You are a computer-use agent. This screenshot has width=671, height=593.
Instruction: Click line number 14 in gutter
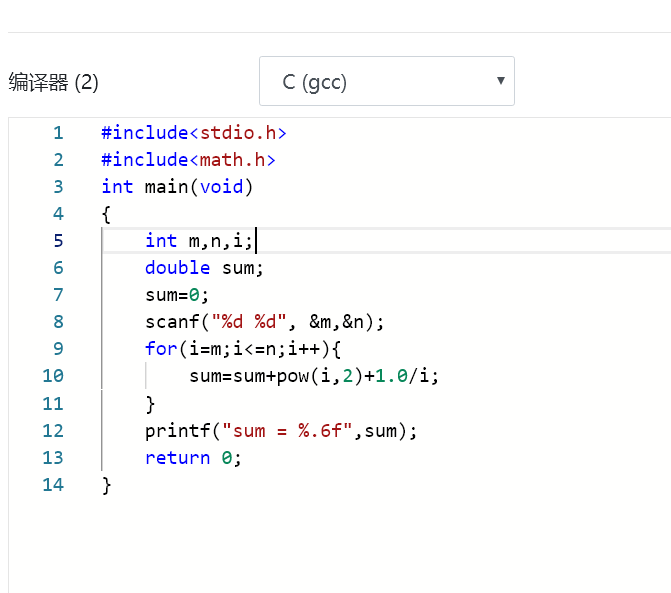coord(53,485)
